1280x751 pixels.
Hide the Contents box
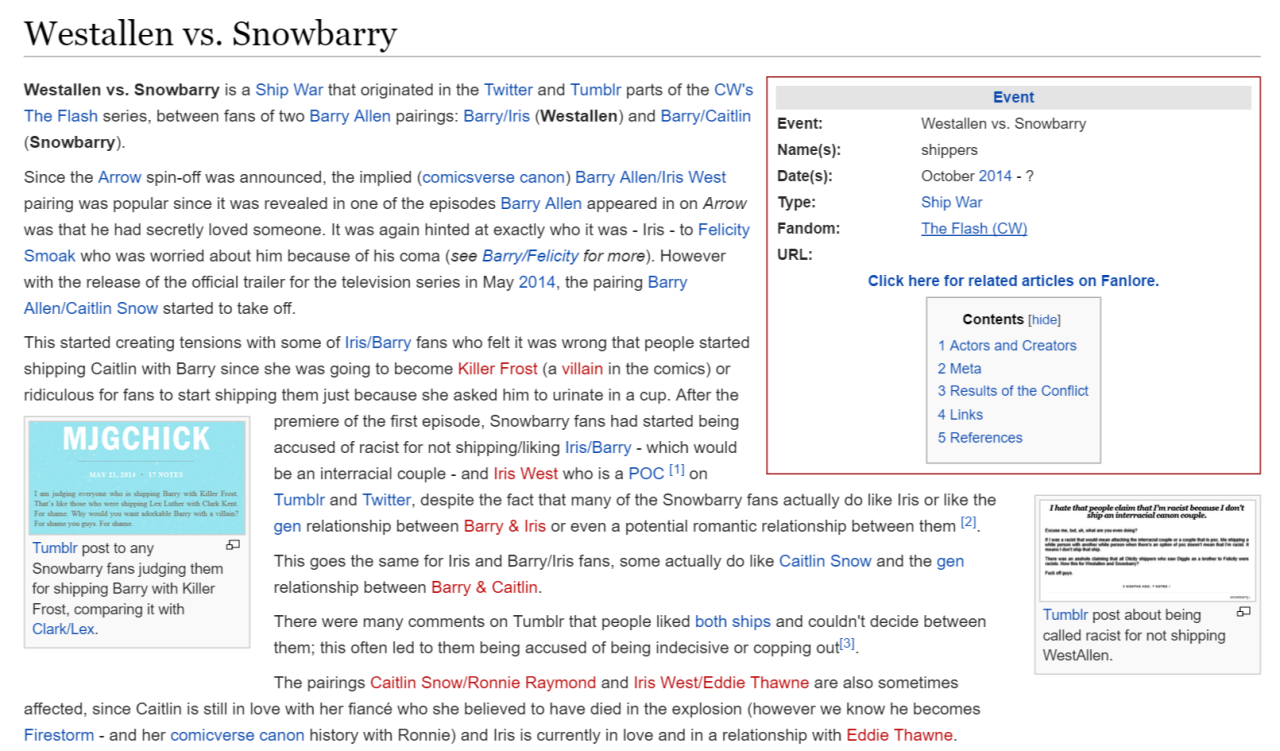(1045, 320)
